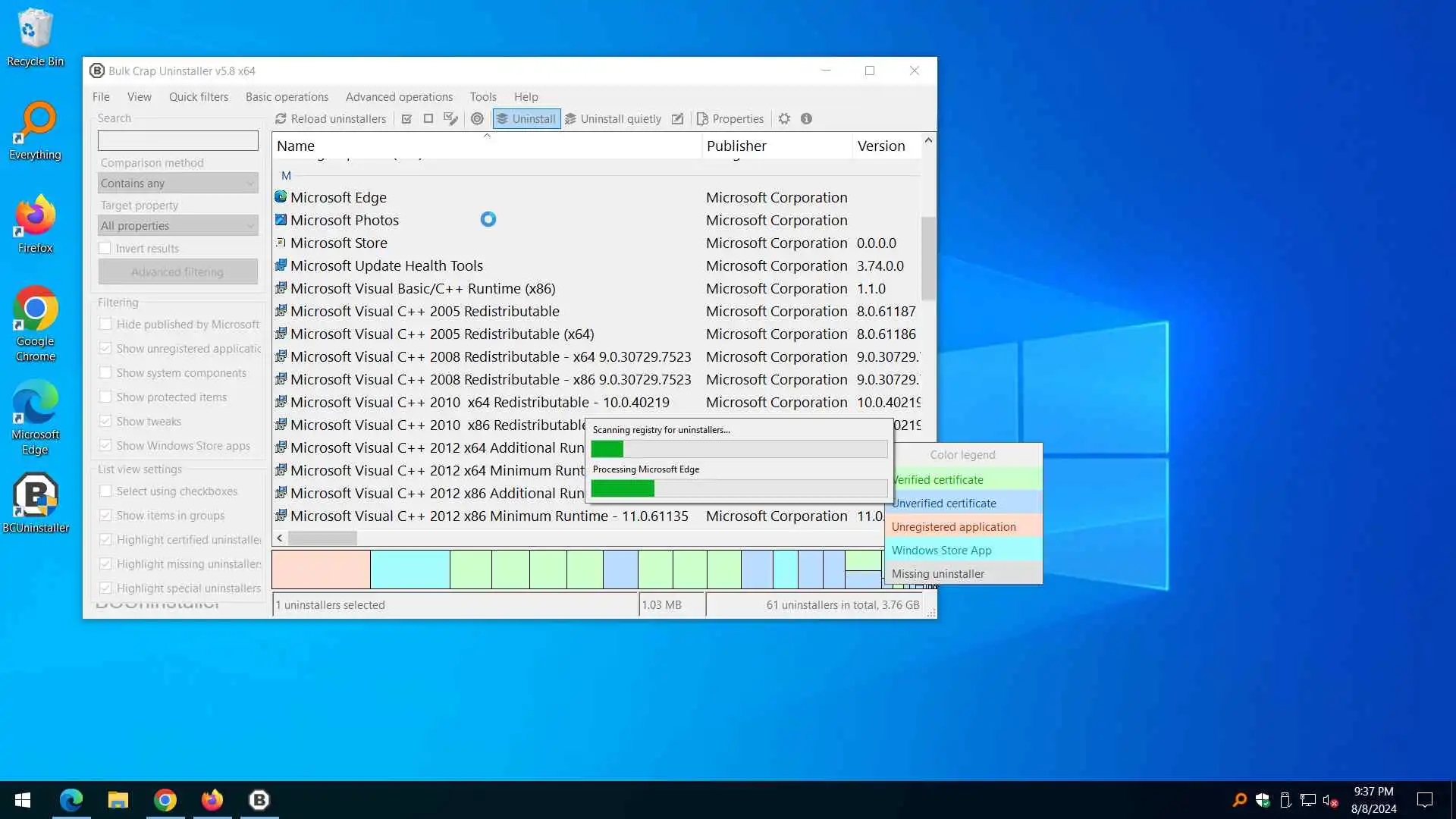Viewport: 1456px width, 819px height.
Task: Click the select all checkmark toolbar icon
Action: coord(406,119)
